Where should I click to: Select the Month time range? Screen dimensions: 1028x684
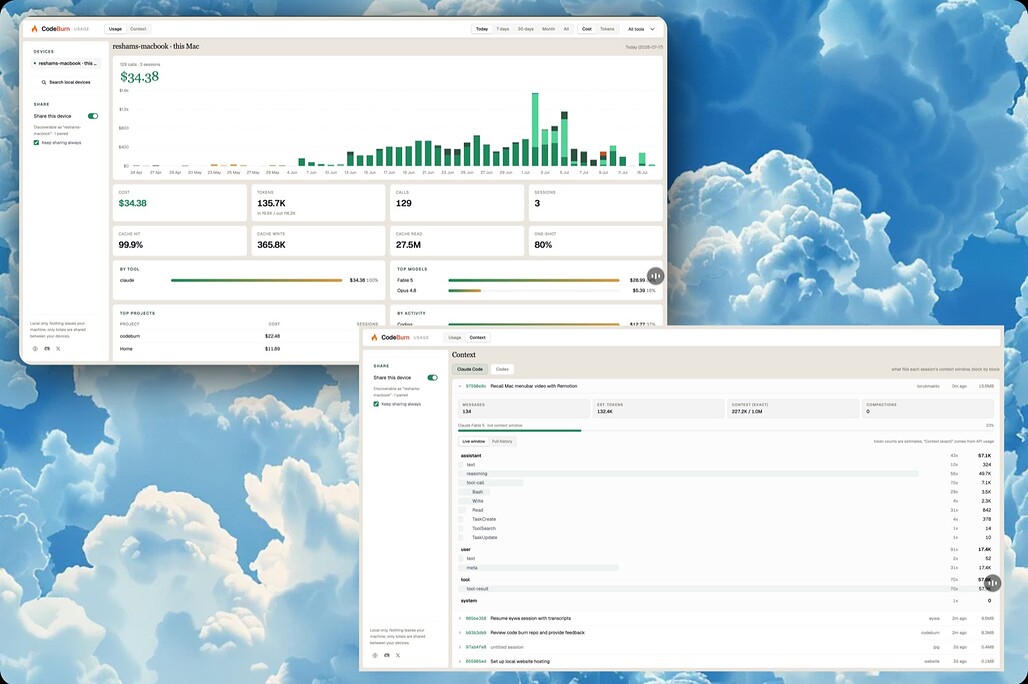(549, 29)
